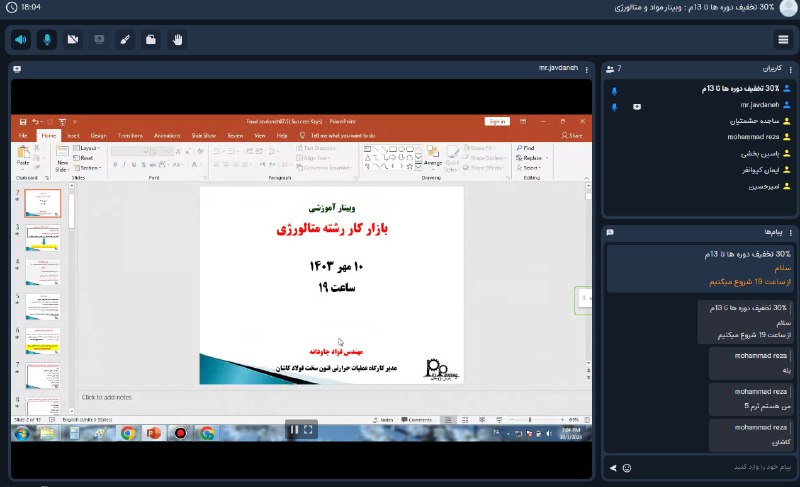Screen dimensions: 800x487
Task: Open the screen-share panel options menu
Action: 587,69
